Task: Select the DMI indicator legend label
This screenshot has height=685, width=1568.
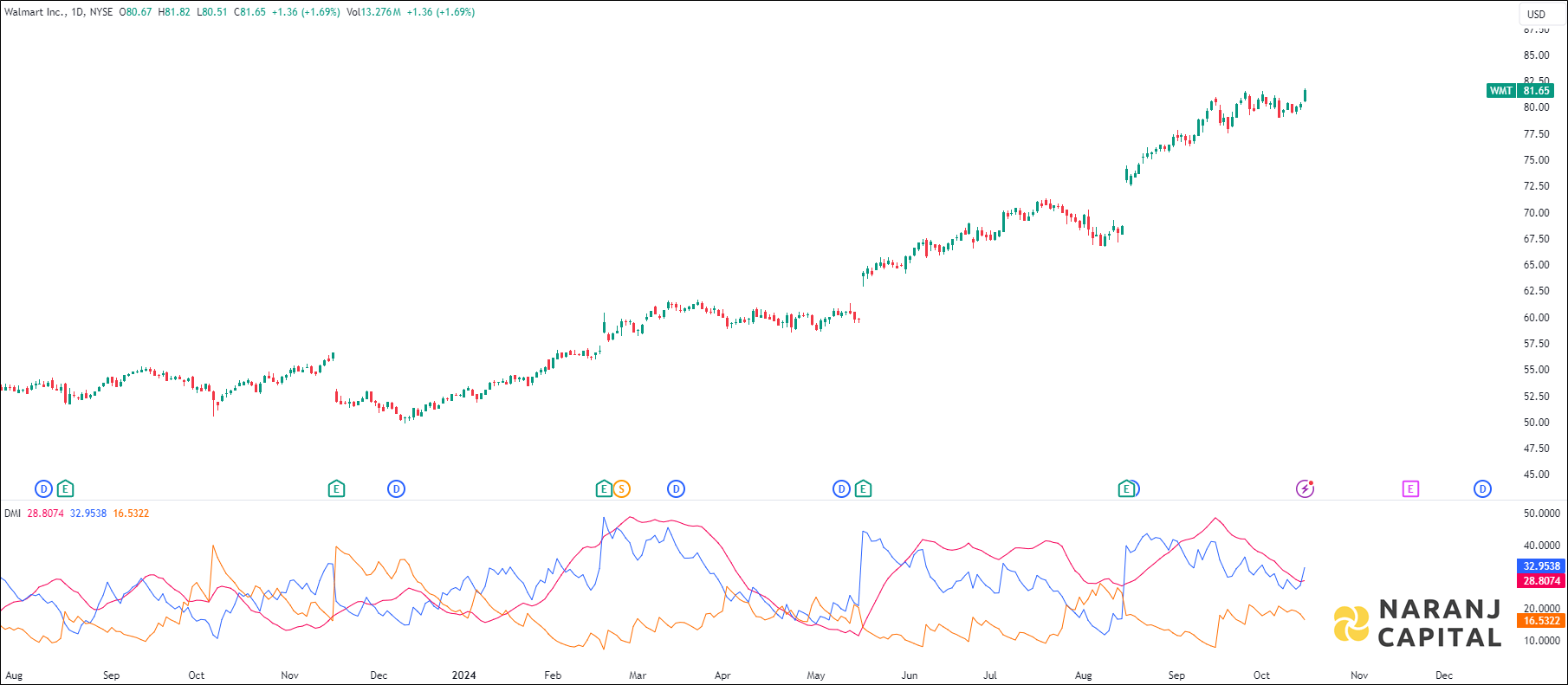Action: tap(12, 514)
